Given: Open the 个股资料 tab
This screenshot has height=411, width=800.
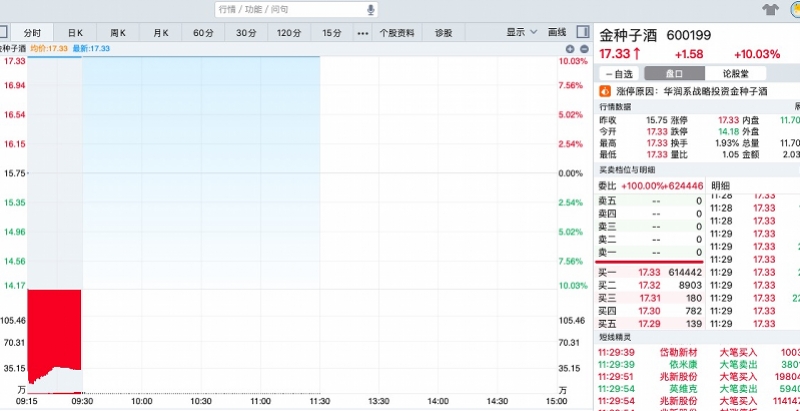Looking at the screenshot, I should (397, 33).
